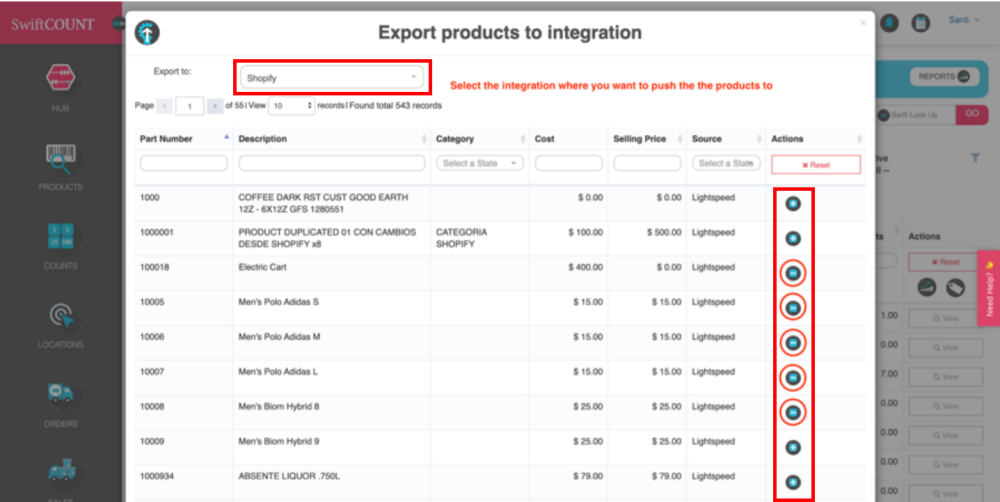Sort by Part Number column arrow
This screenshot has height=502, width=1000.
tap(226, 138)
